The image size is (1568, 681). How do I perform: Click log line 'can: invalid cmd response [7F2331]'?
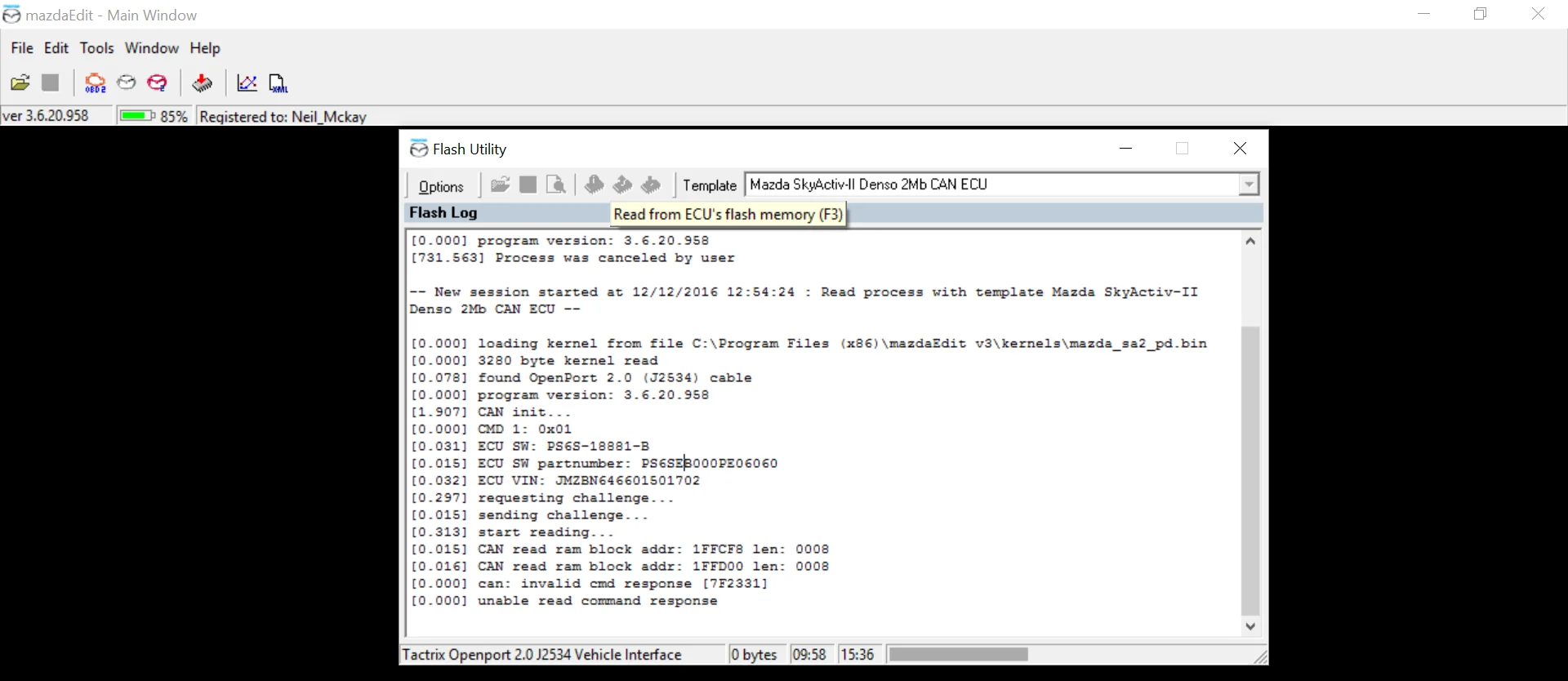point(589,584)
